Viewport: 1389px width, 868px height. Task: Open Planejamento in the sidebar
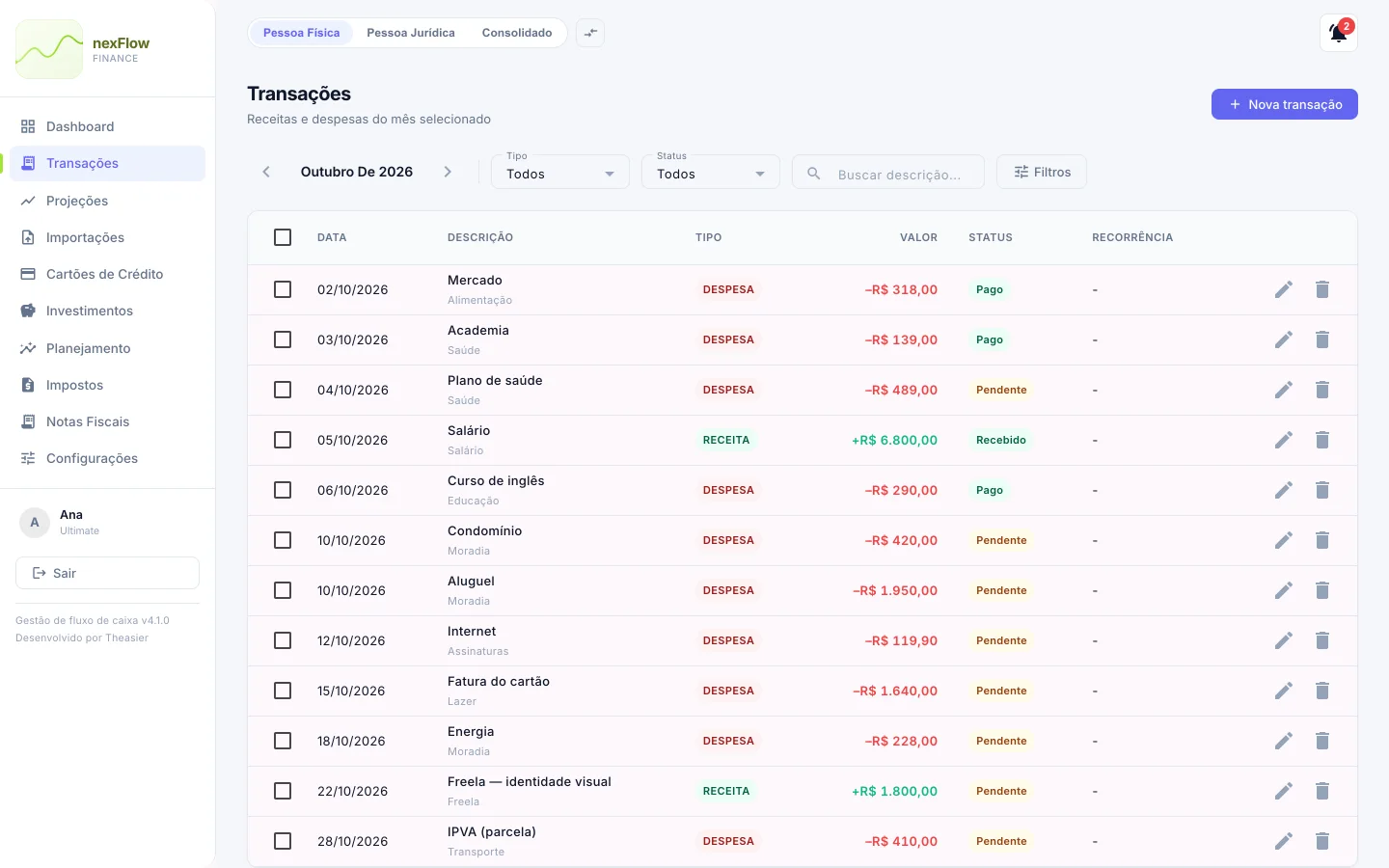[x=107, y=348]
